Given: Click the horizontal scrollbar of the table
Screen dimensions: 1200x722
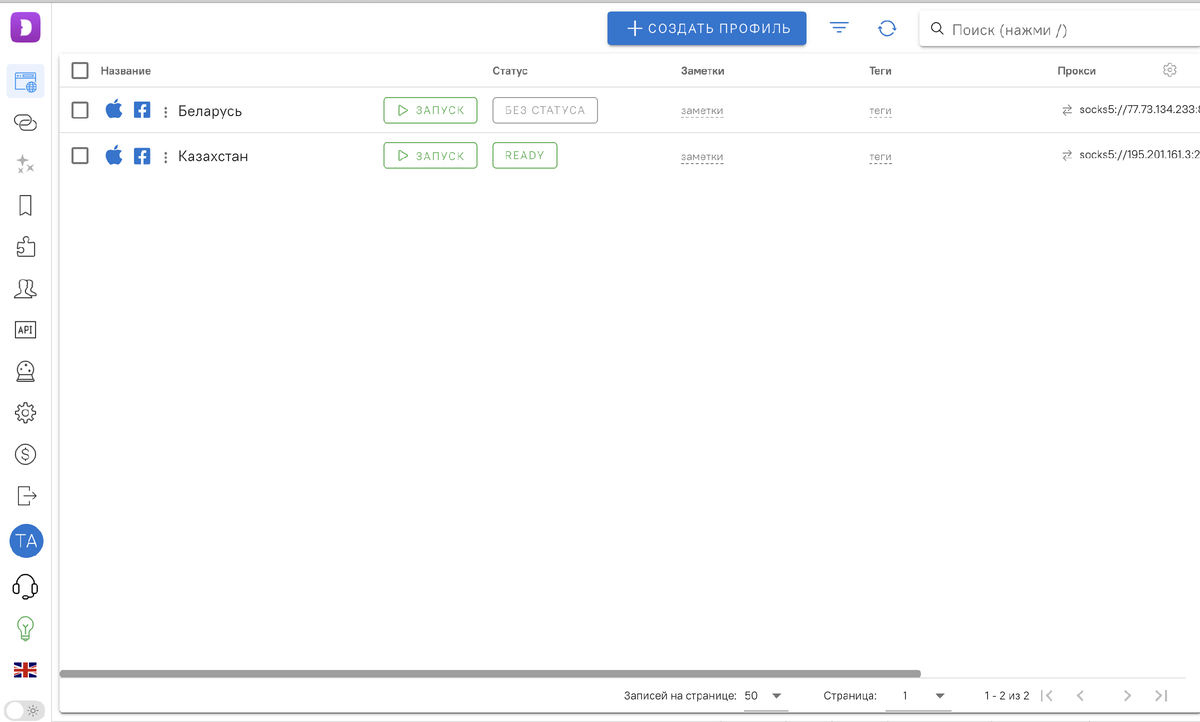Looking at the screenshot, I should click(x=490, y=674).
